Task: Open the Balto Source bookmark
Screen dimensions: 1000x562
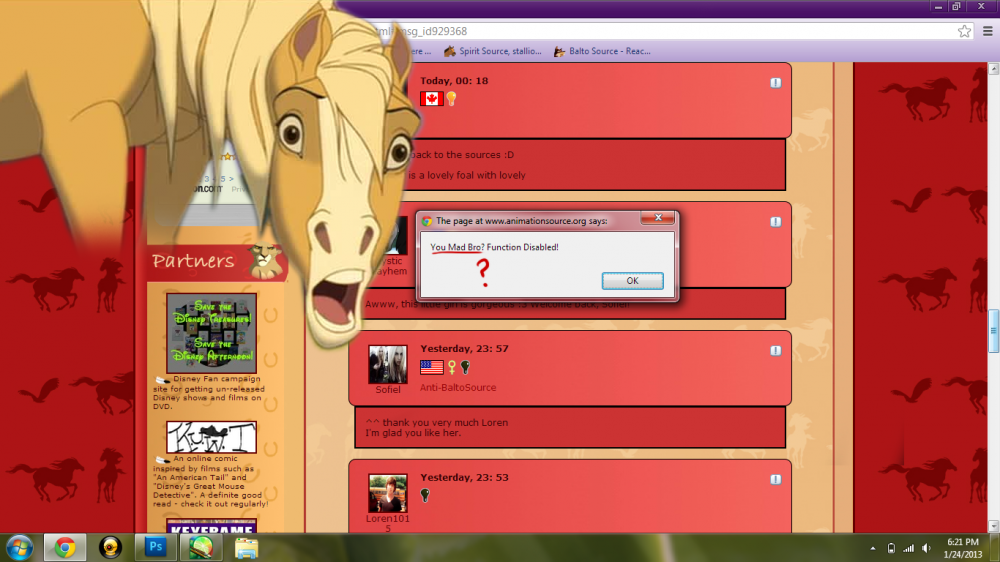Action: pos(602,51)
